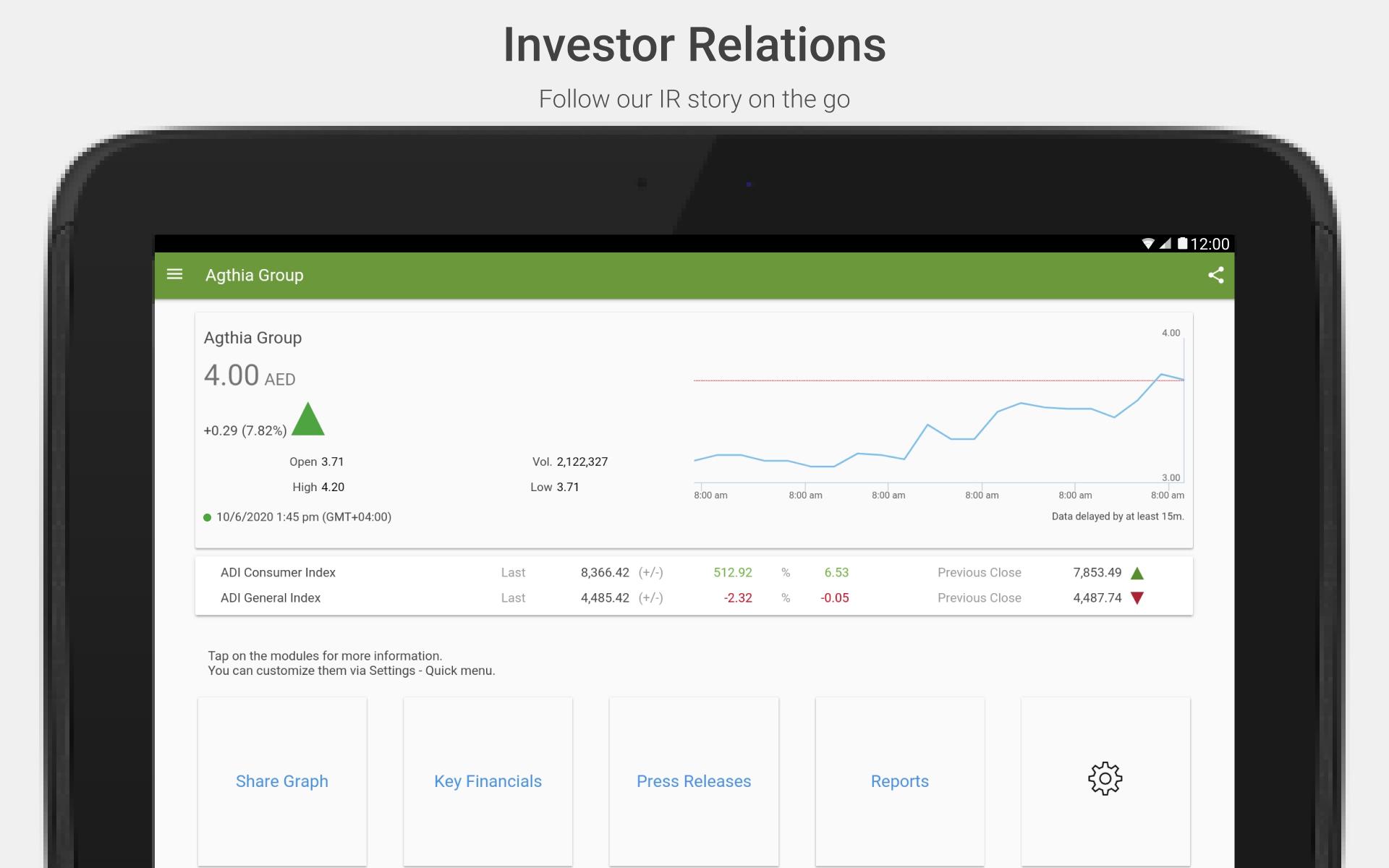Viewport: 1389px width, 868px height.
Task: Open the Press Releases module
Action: click(694, 781)
